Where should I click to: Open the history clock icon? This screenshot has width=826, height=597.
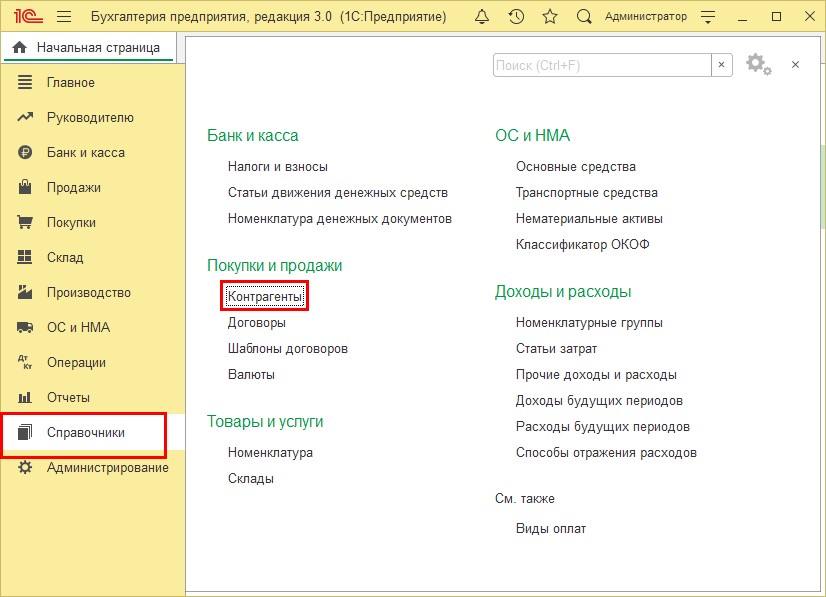pyautogui.click(x=516, y=17)
